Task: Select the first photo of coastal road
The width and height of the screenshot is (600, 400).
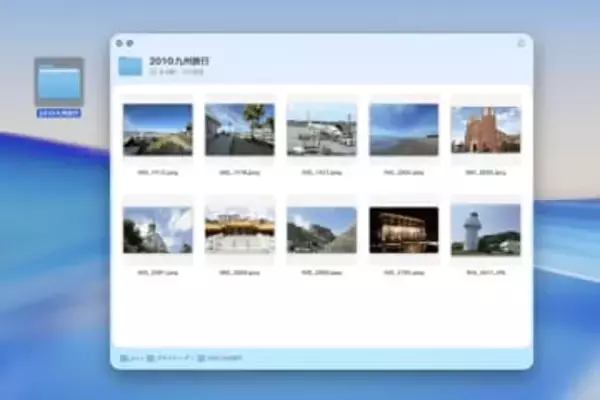Action: (157, 129)
